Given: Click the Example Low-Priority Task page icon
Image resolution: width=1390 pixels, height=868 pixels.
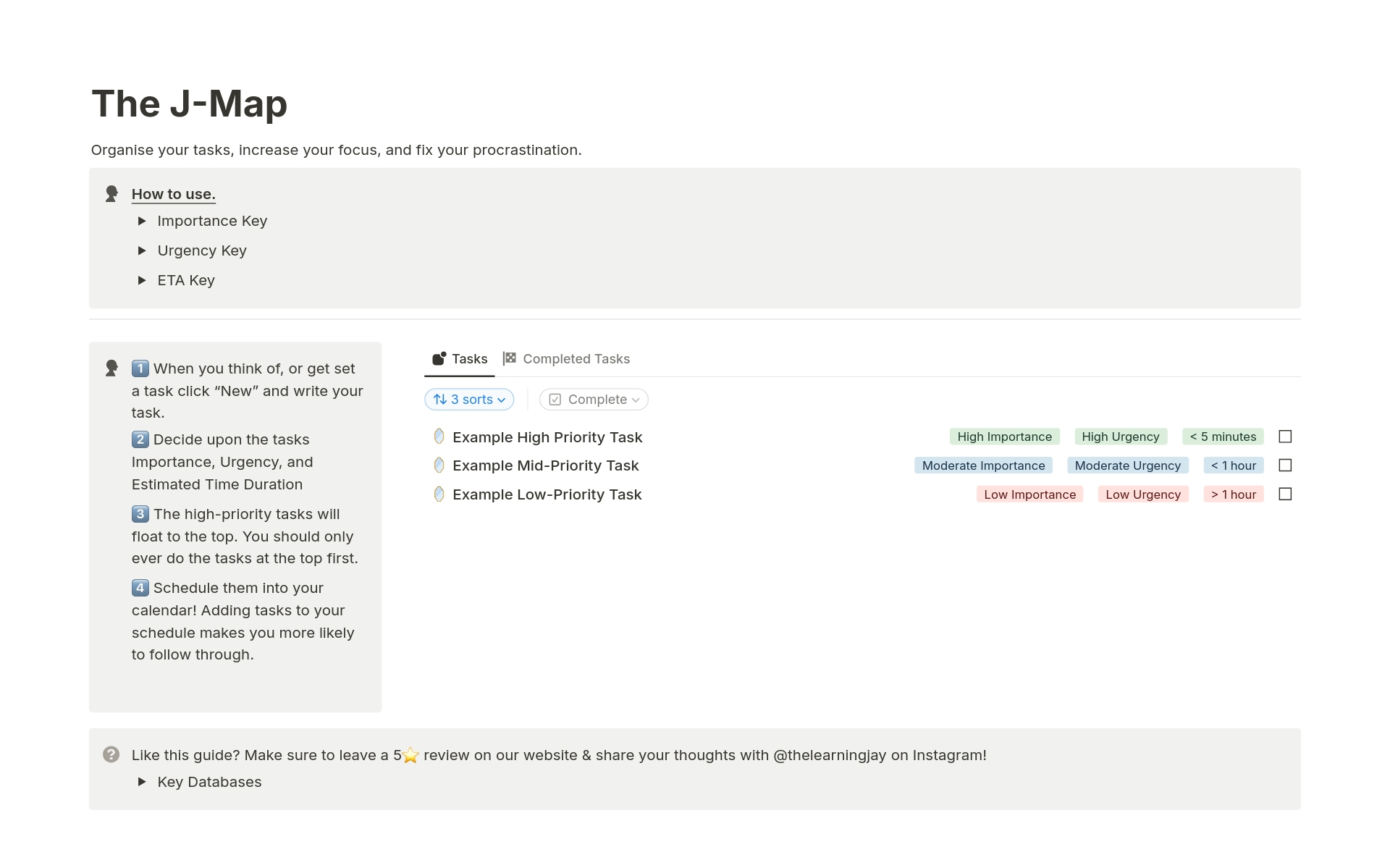Looking at the screenshot, I should [439, 494].
